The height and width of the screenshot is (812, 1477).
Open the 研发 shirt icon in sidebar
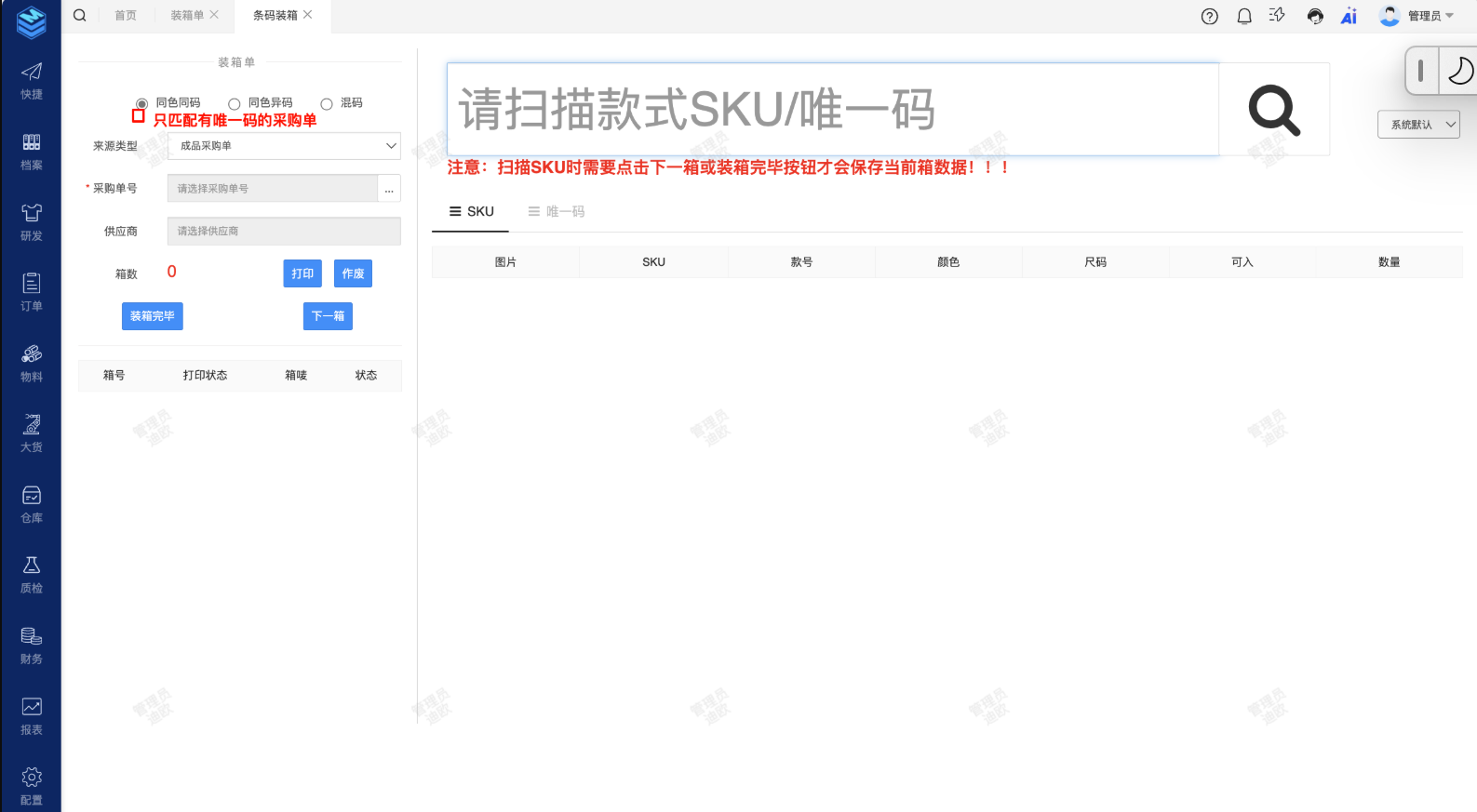click(x=31, y=221)
